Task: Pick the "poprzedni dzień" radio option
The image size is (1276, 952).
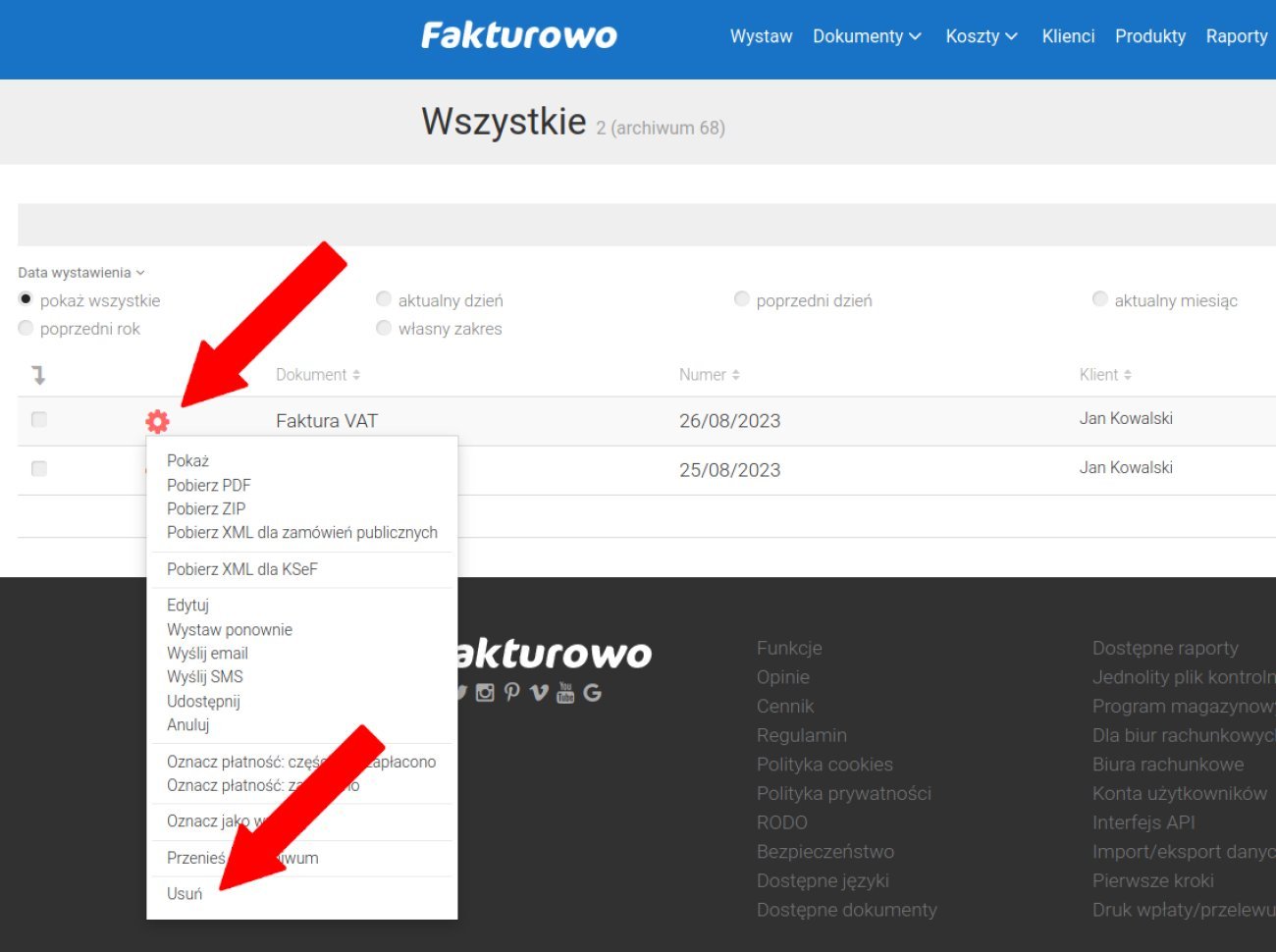Action: click(x=742, y=299)
